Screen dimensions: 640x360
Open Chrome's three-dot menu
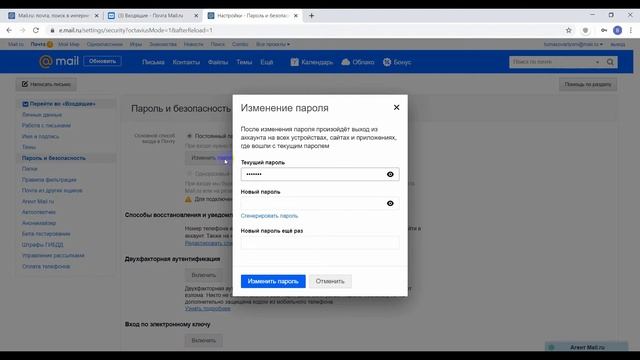(x=631, y=30)
